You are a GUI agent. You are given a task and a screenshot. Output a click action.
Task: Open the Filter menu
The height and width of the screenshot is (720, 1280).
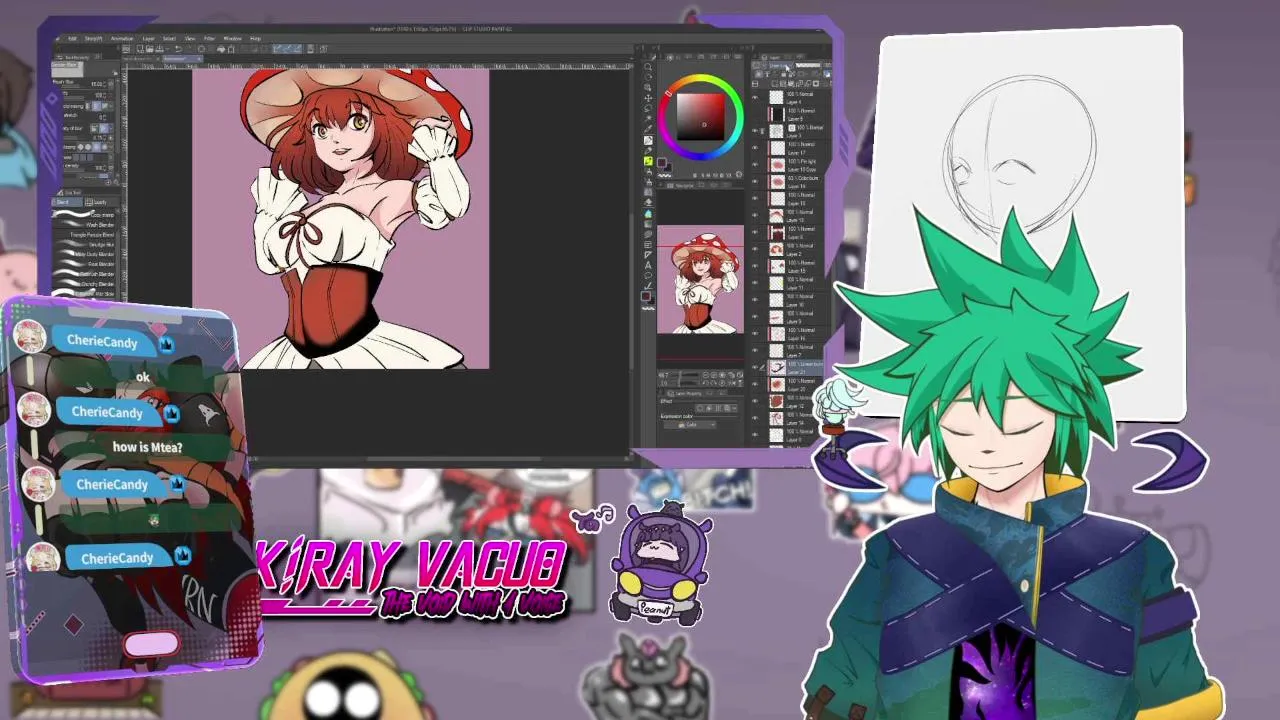(209, 39)
